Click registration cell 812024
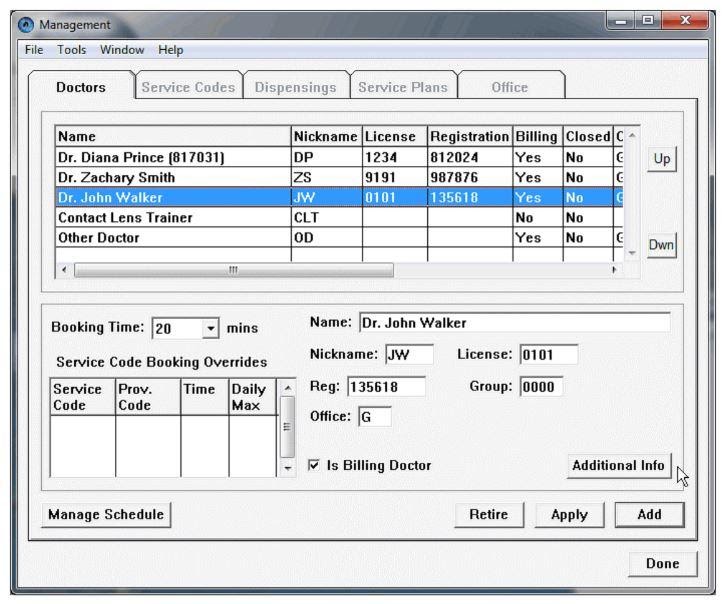 (470, 157)
